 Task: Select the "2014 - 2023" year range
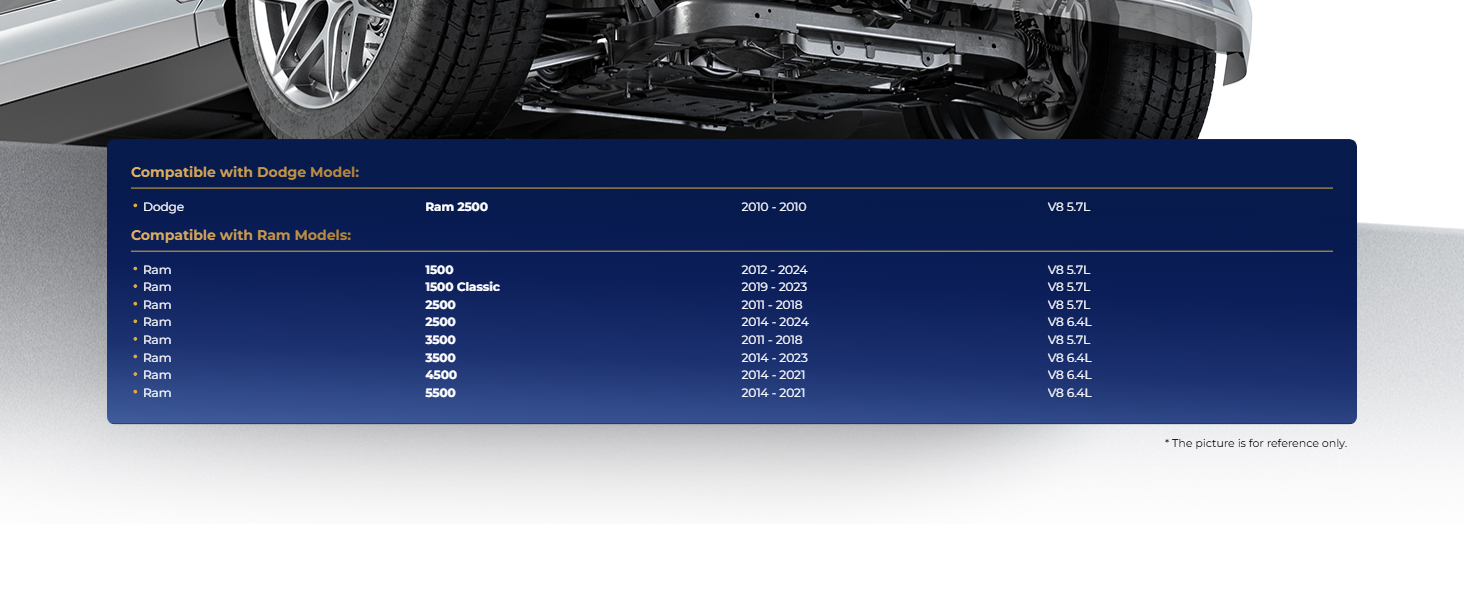pyautogui.click(x=774, y=358)
